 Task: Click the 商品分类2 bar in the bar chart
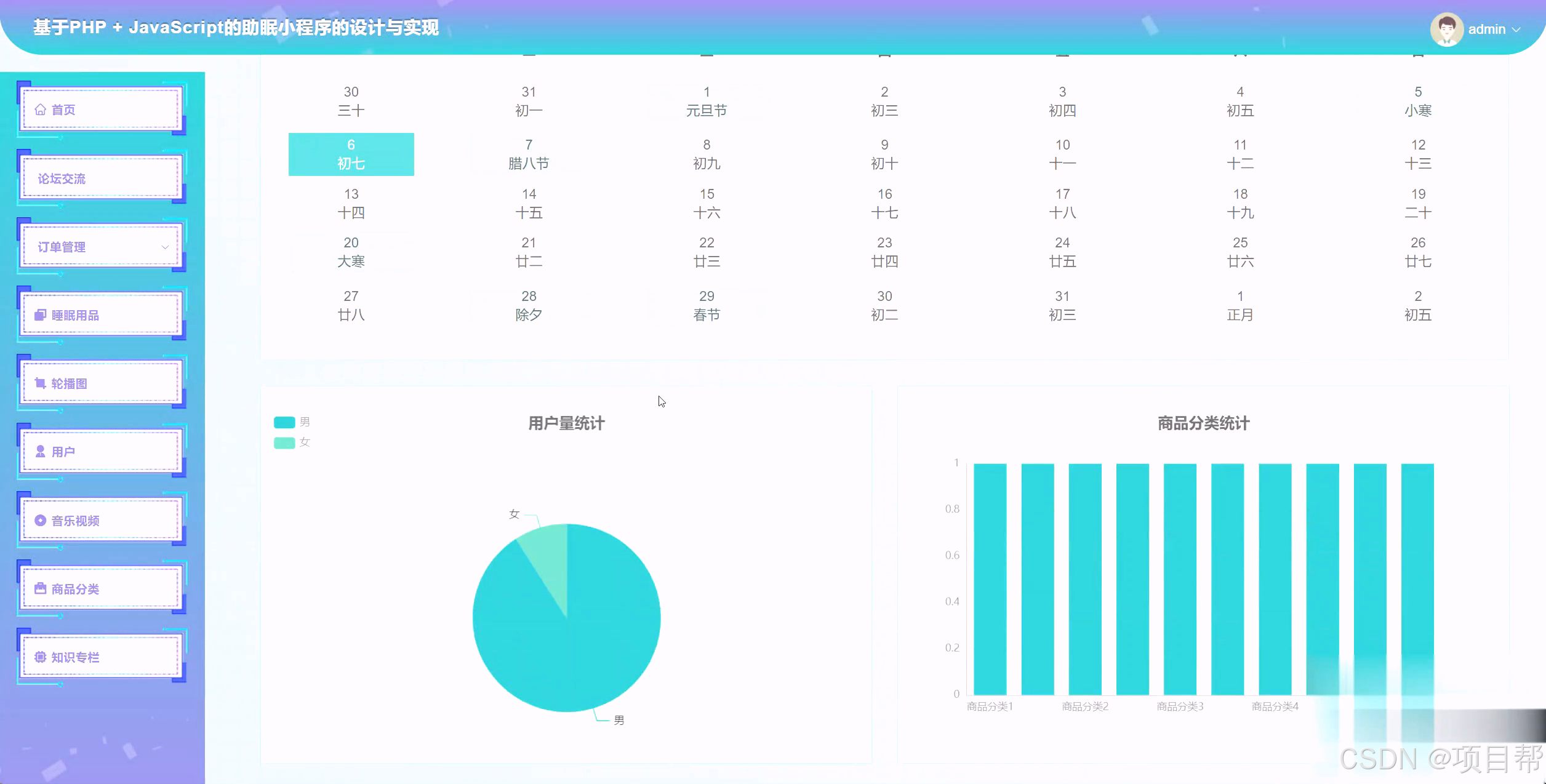coord(1085,585)
